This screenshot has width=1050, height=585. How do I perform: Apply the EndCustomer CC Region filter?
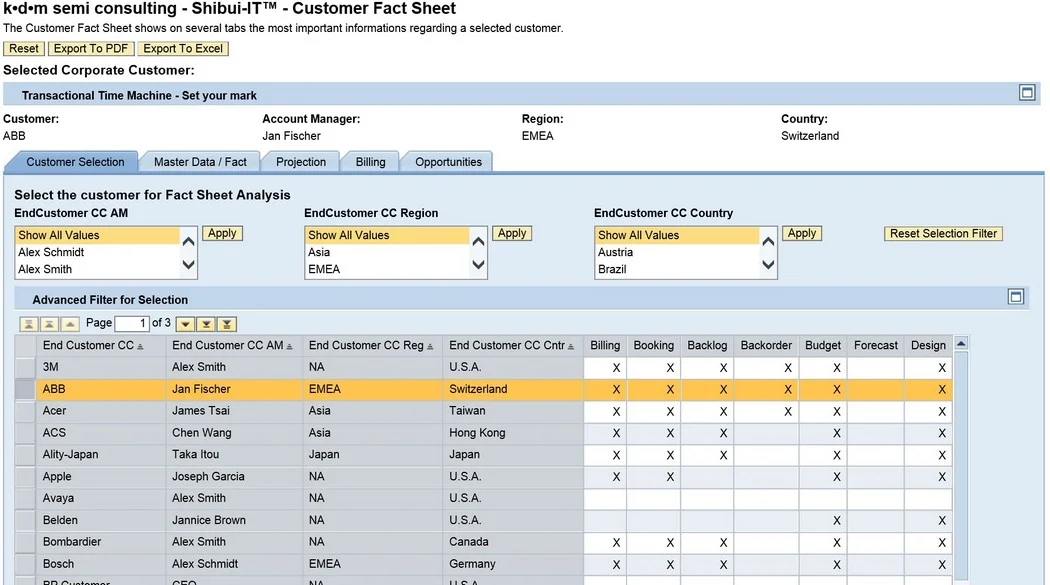[512, 234]
